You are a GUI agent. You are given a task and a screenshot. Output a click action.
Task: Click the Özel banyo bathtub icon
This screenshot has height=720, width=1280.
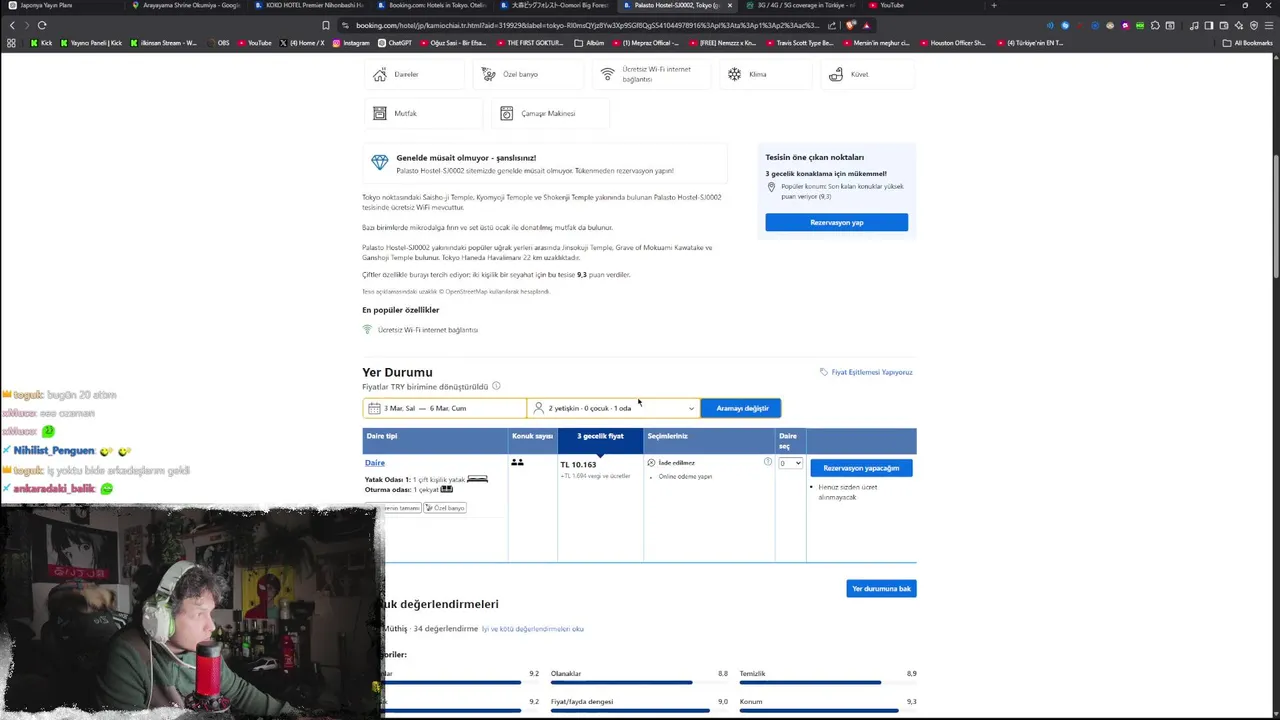pos(488,74)
